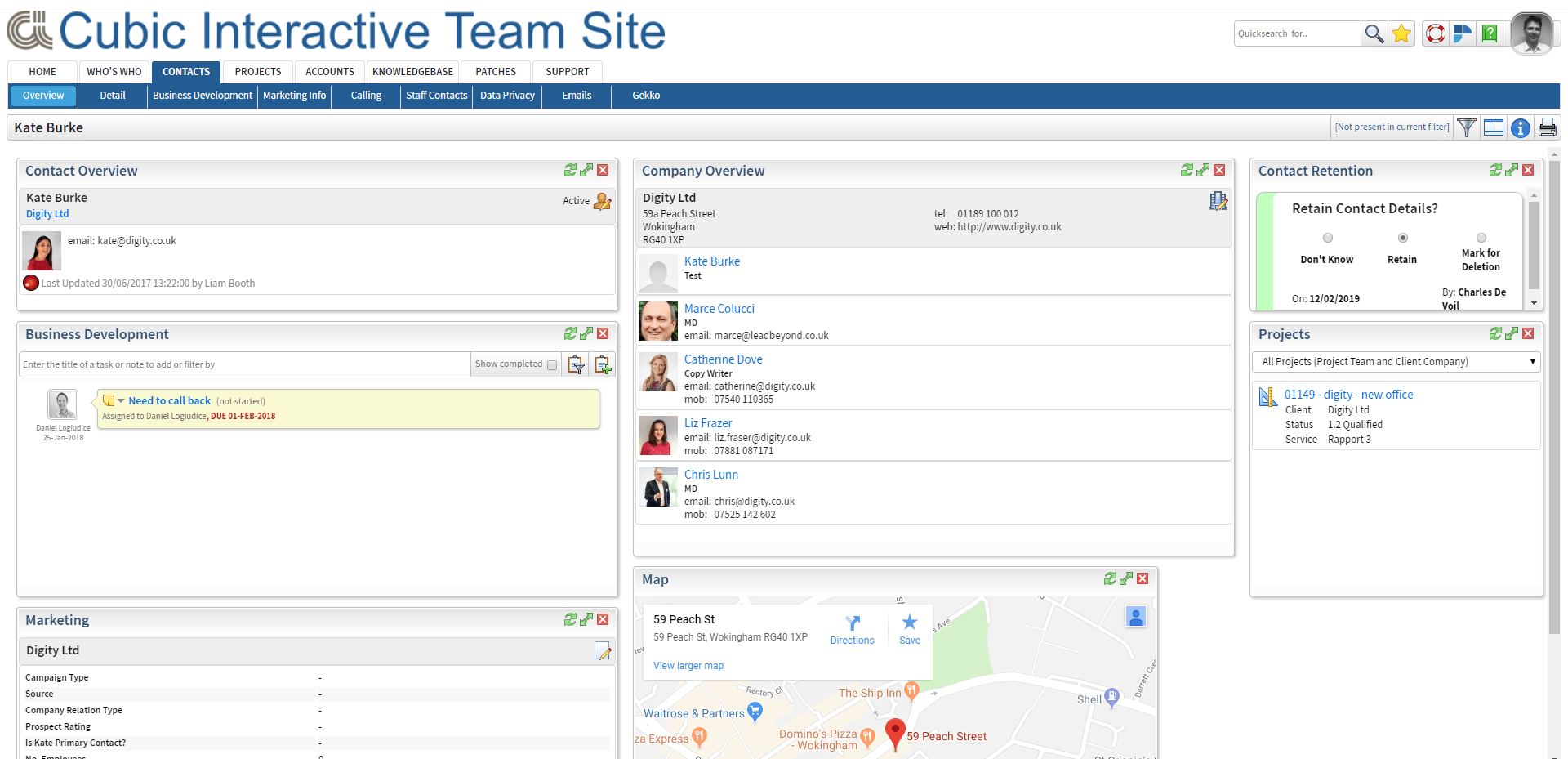Image resolution: width=1568 pixels, height=759 pixels.
Task: Switch to the Data Privacy sub-tab
Action: point(508,96)
